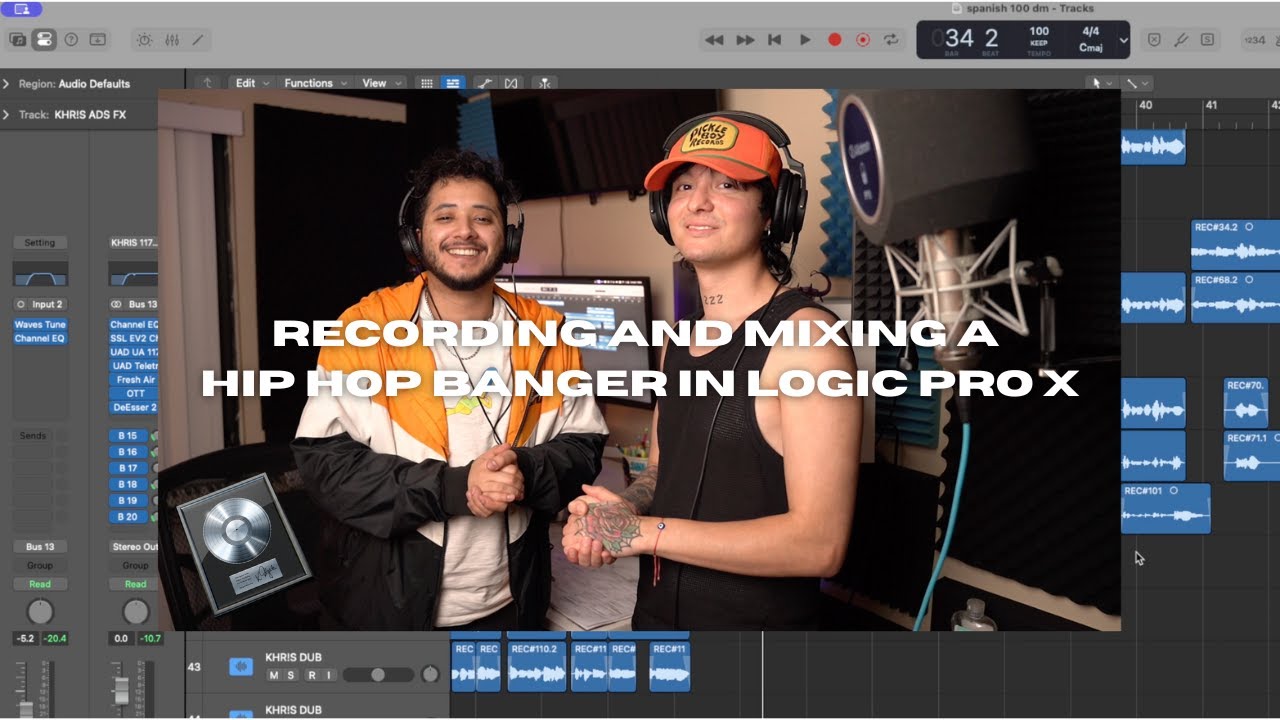This screenshot has height=720, width=1280.
Task: Open the left strip Read automation mode
Action: [x=40, y=584]
